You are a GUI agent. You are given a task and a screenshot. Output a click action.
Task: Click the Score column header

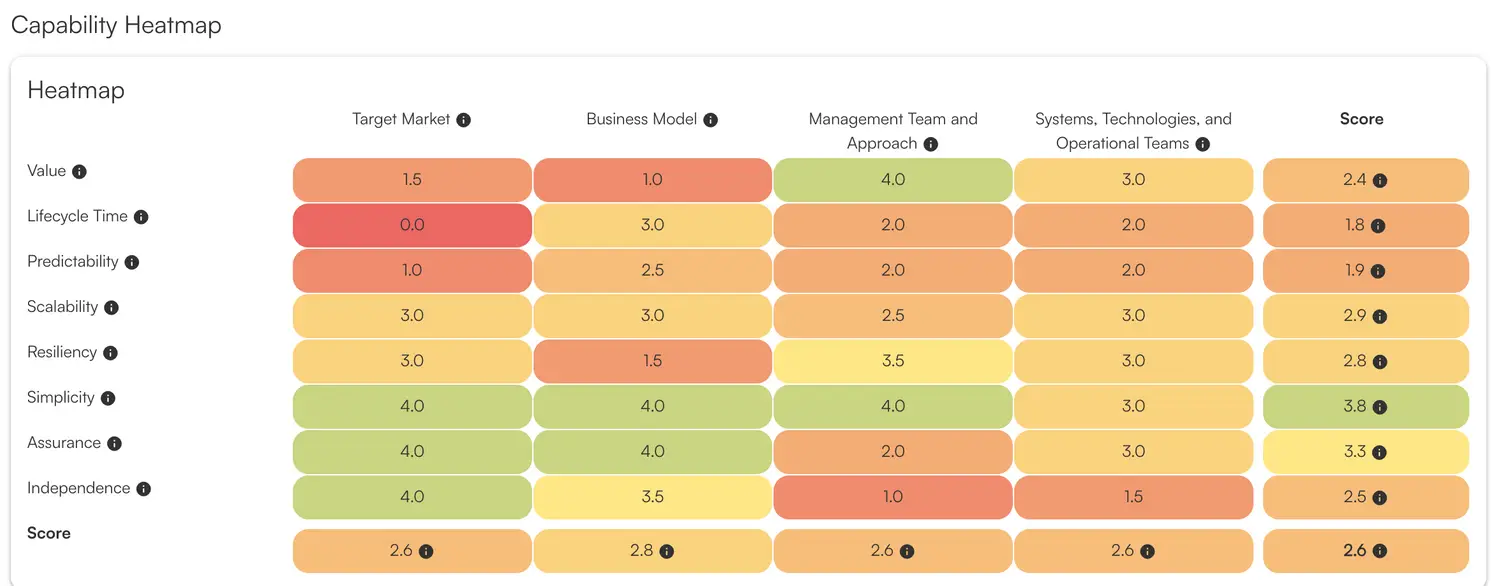(x=1361, y=119)
